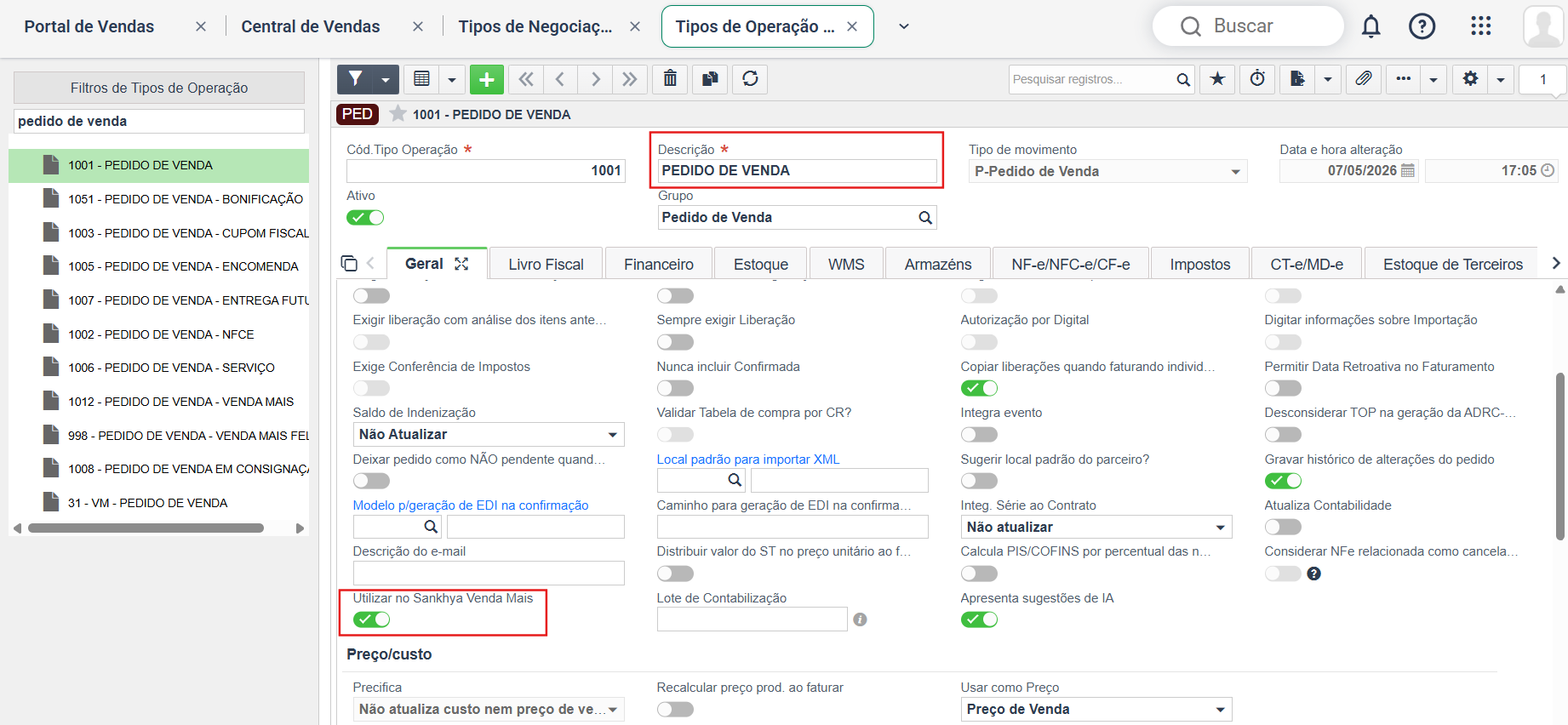Image resolution: width=1568 pixels, height=725 pixels.
Task: Duplicate the current record
Action: coord(709,79)
